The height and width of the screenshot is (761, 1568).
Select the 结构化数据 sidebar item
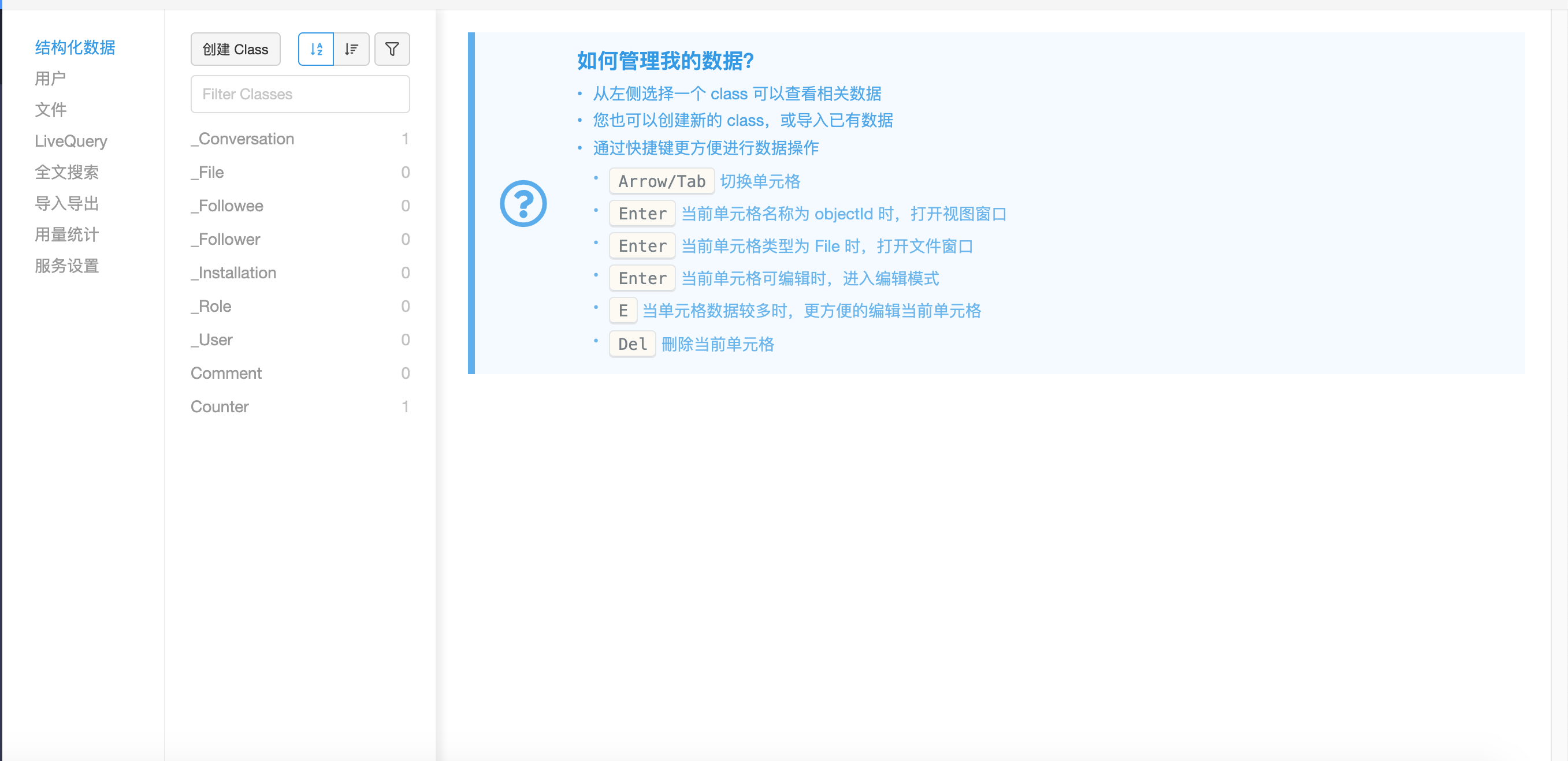click(75, 47)
